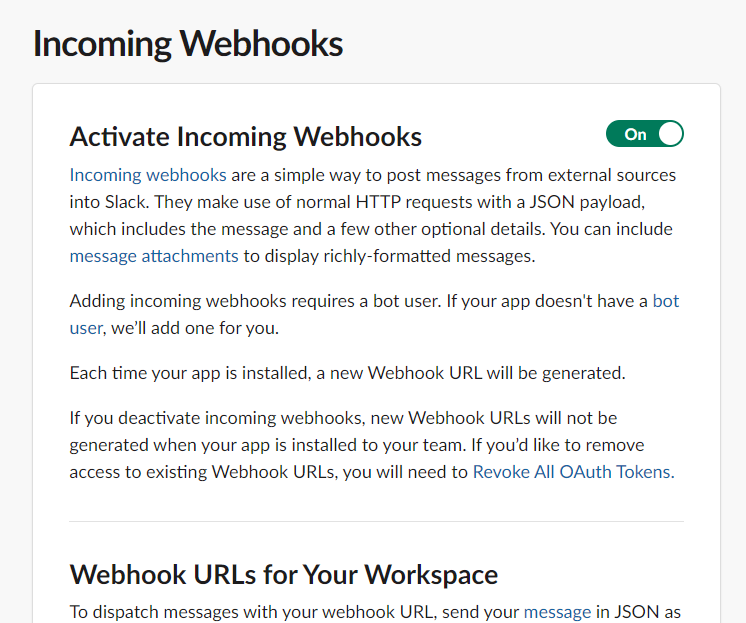Follow the 'bot user' link
This screenshot has height=623, width=746.
click(x=666, y=301)
